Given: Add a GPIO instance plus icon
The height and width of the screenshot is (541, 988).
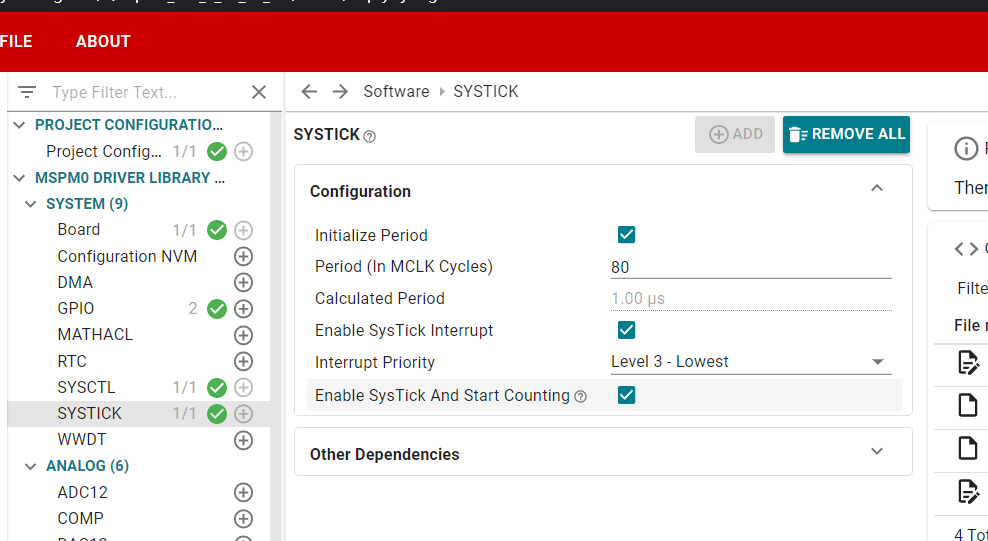Looking at the screenshot, I should [x=243, y=309].
